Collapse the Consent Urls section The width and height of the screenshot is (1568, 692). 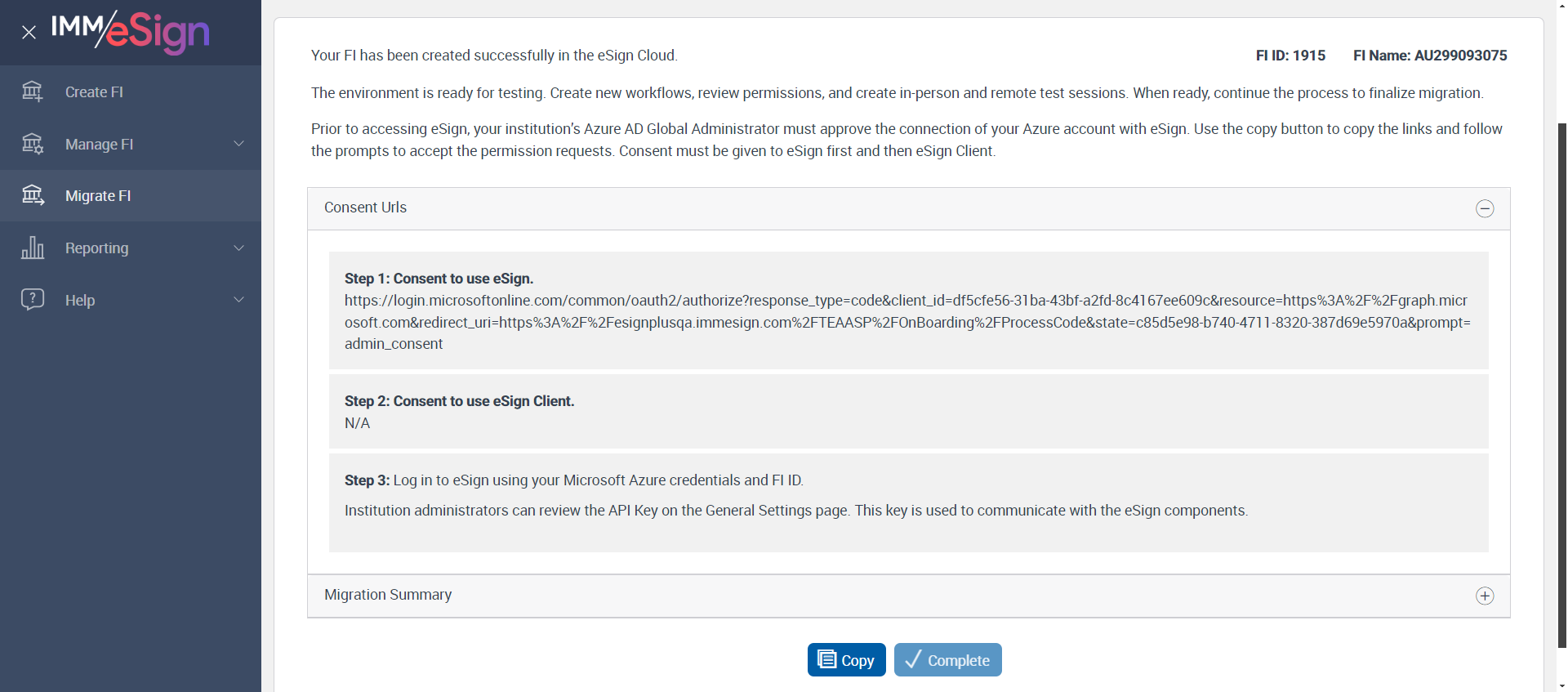[1485, 208]
